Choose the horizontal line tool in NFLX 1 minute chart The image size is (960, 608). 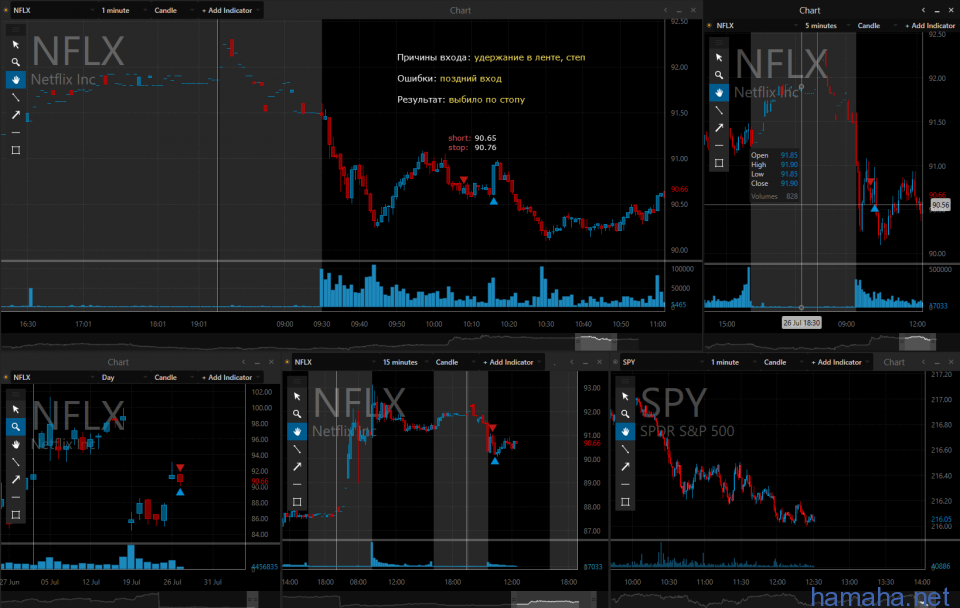pyautogui.click(x=16, y=132)
